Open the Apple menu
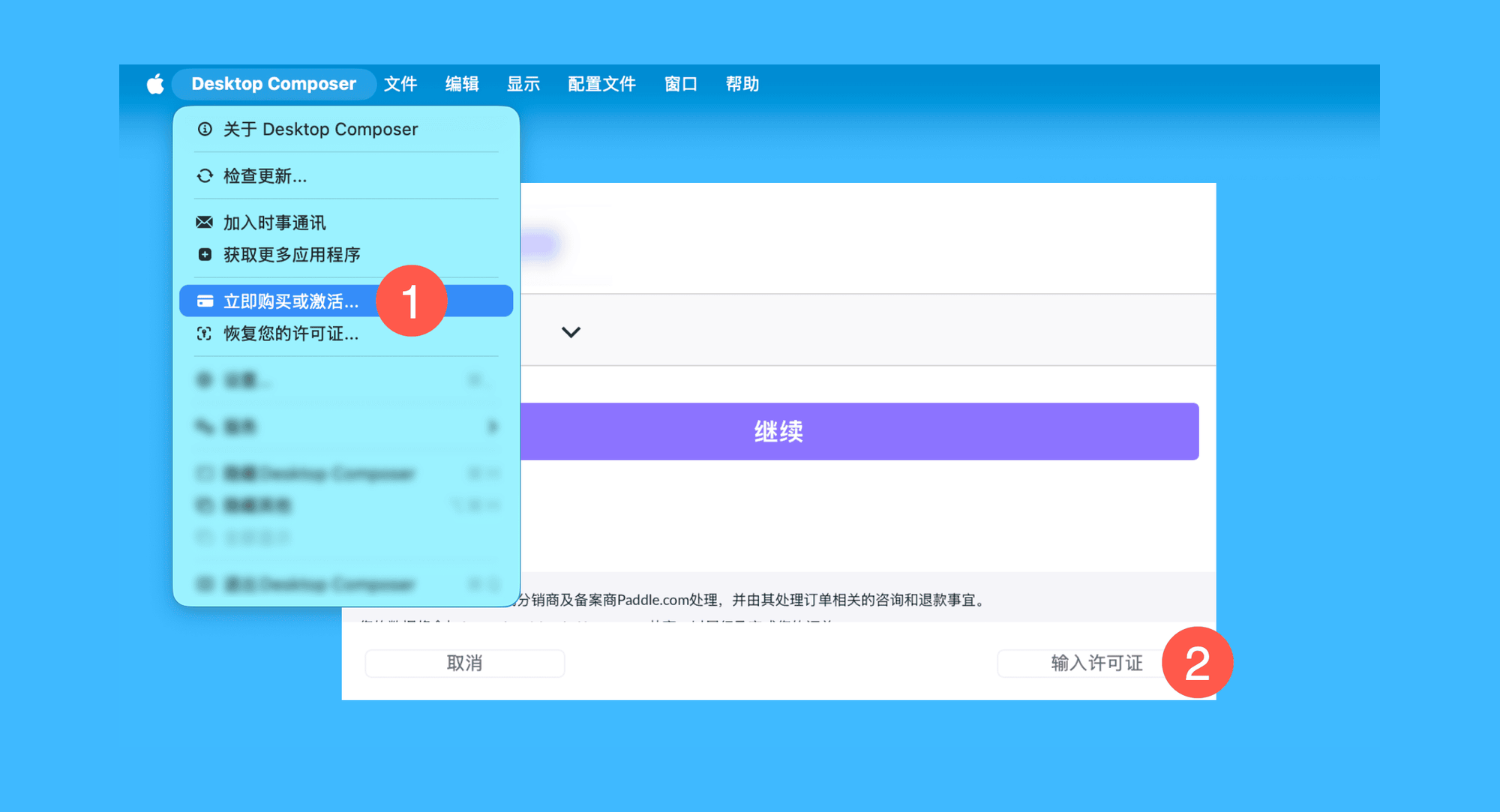 (x=155, y=84)
